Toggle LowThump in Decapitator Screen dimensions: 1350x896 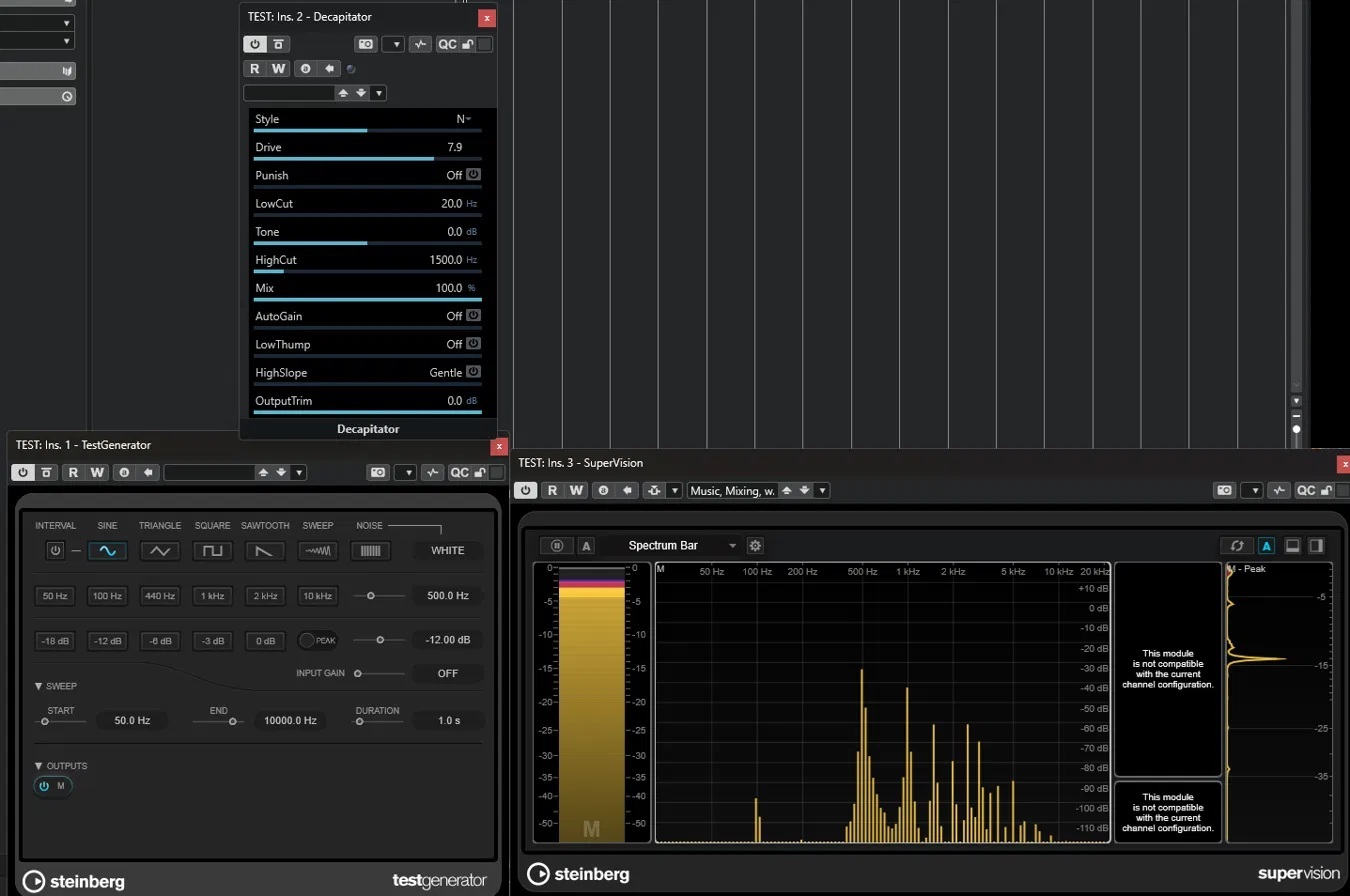pos(474,344)
